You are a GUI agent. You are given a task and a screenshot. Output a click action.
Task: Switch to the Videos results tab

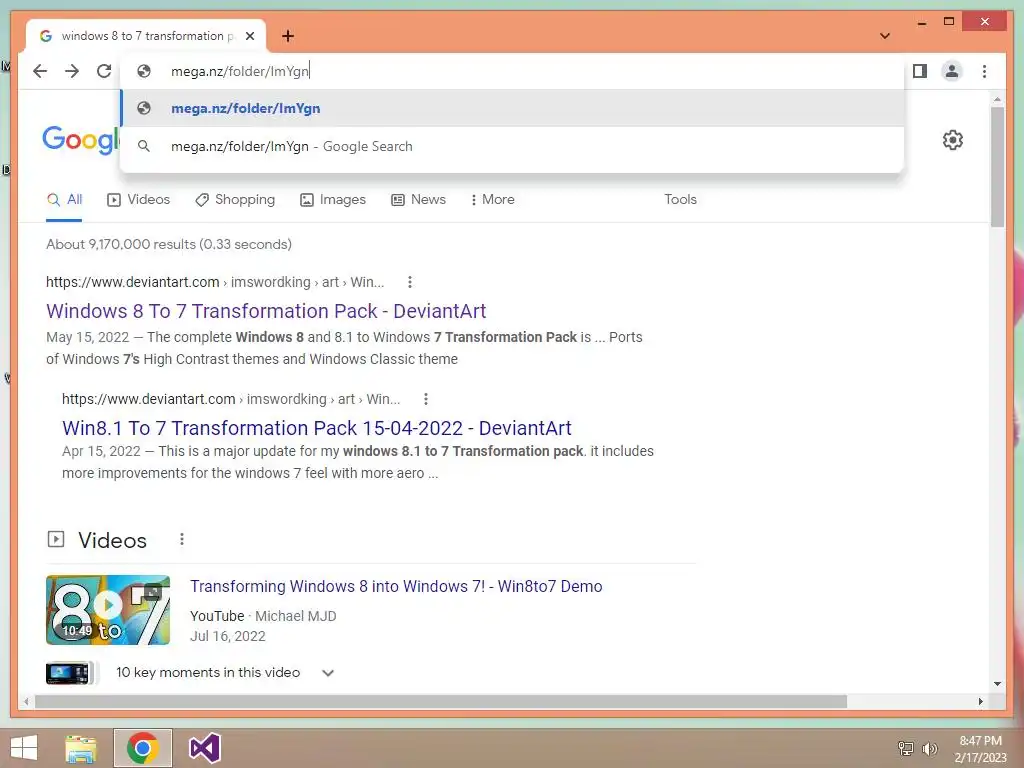[x=138, y=200]
